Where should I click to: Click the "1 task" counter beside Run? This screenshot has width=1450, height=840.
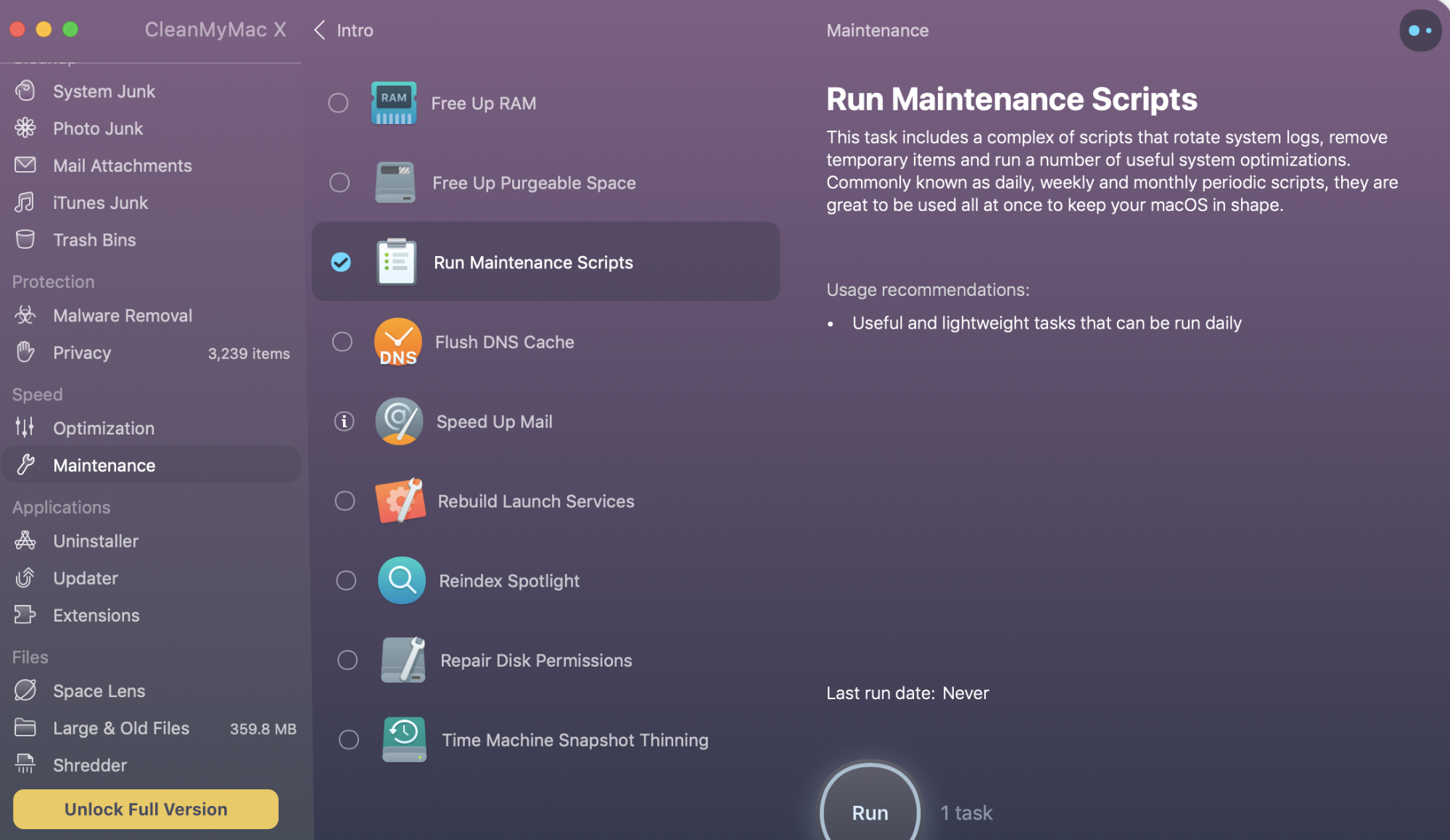pyautogui.click(x=966, y=812)
